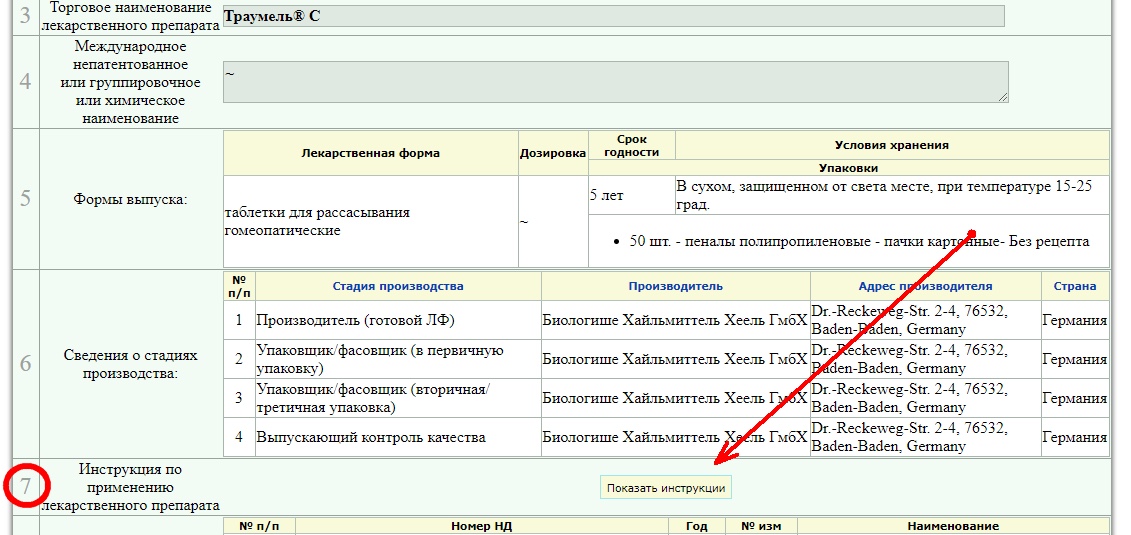This screenshot has height=535, width=1131.
Task: Select the Упаковки subheader
Action: pyautogui.click(x=848, y=168)
